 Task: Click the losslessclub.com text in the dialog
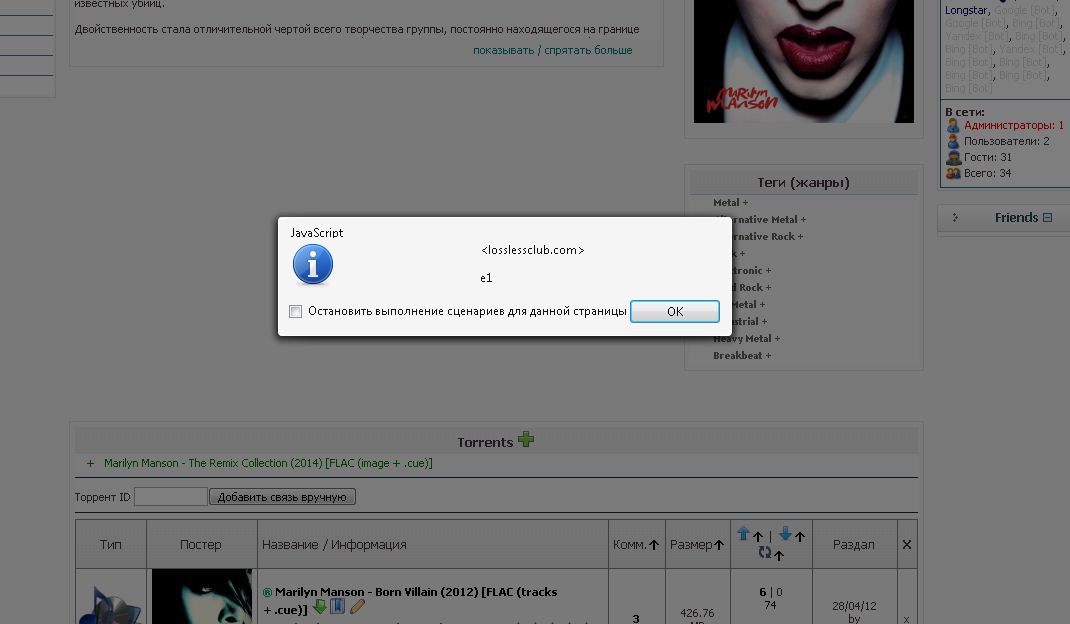(x=532, y=250)
